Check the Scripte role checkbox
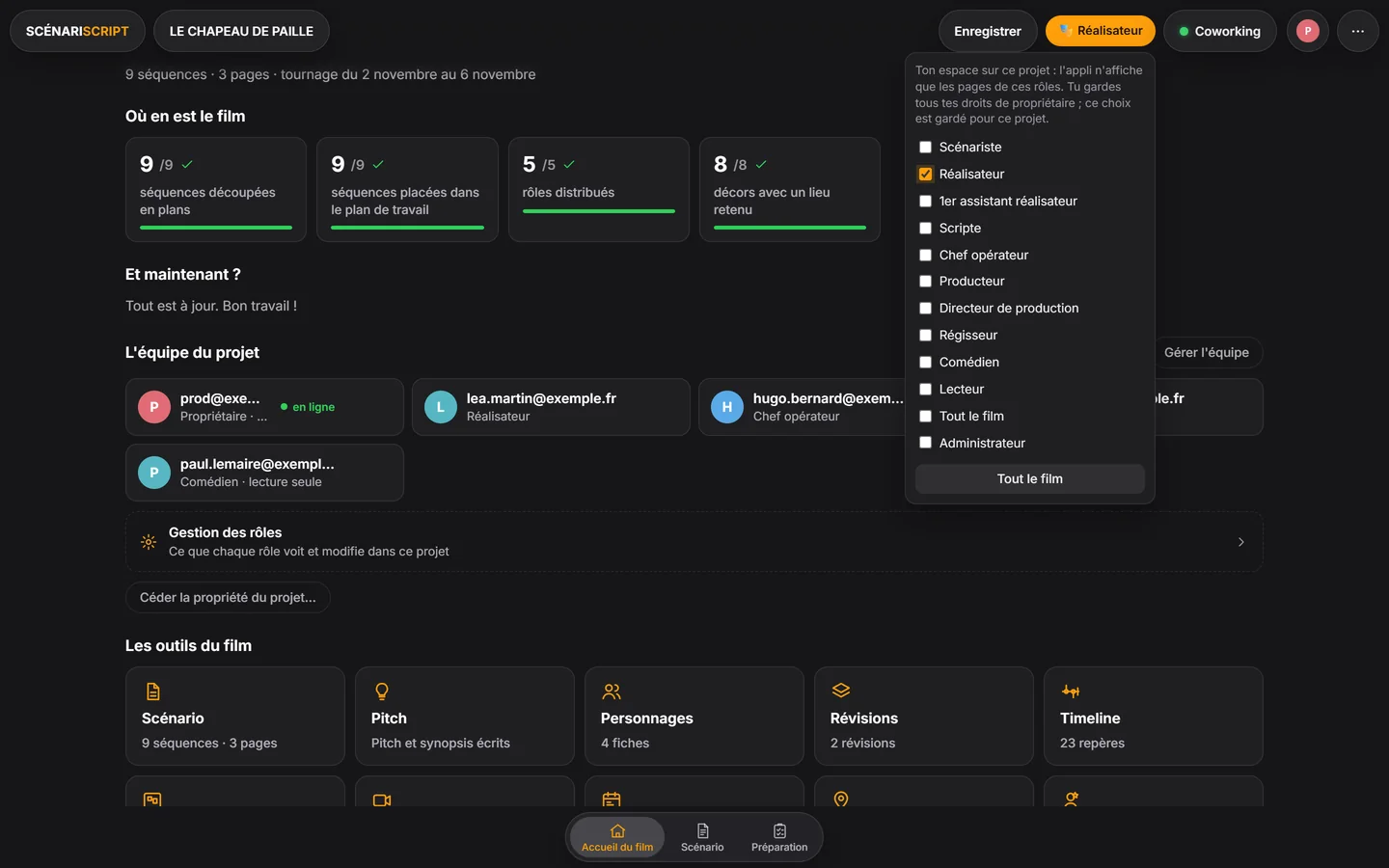 [925, 229]
